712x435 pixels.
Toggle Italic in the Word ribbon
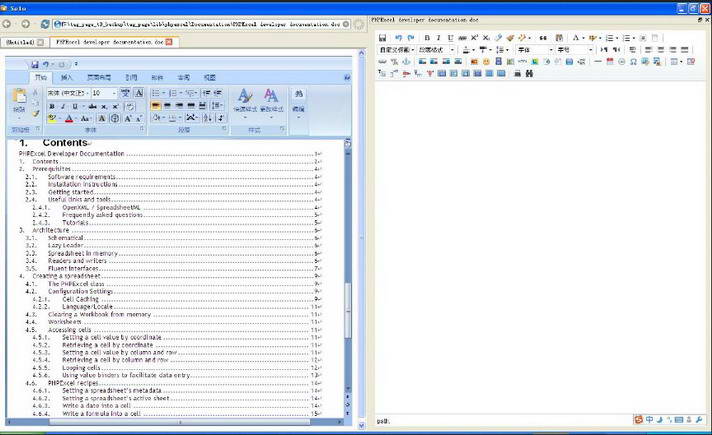pos(63,106)
